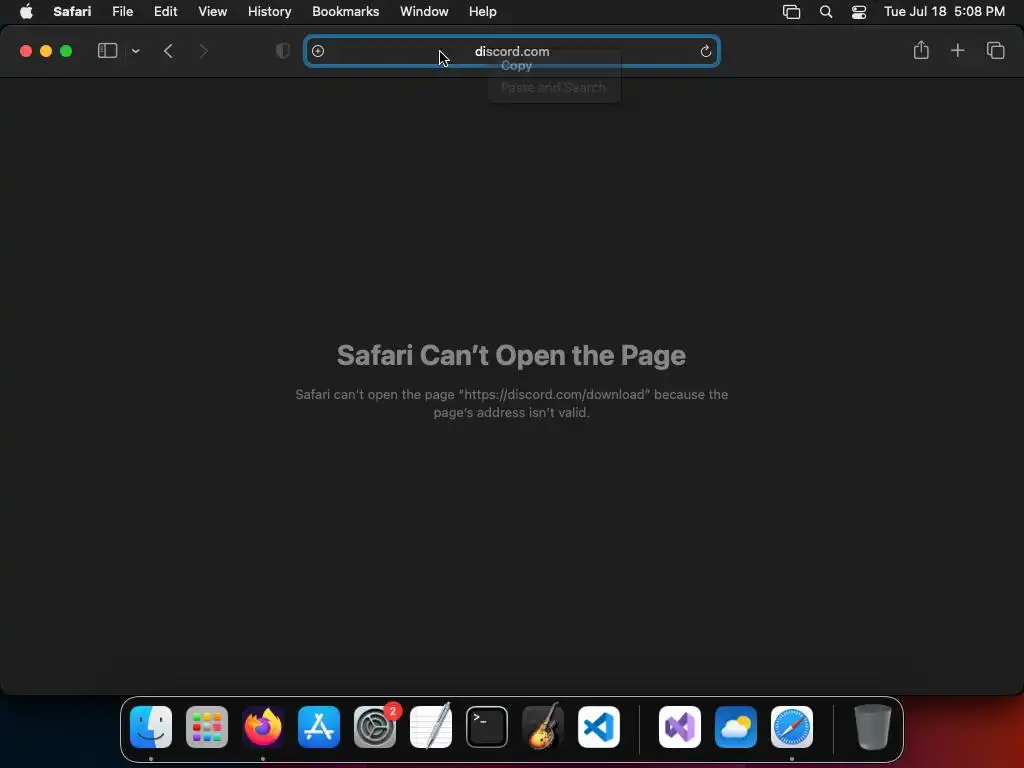Launch GarageBand from the Dock

(x=543, y=727)
